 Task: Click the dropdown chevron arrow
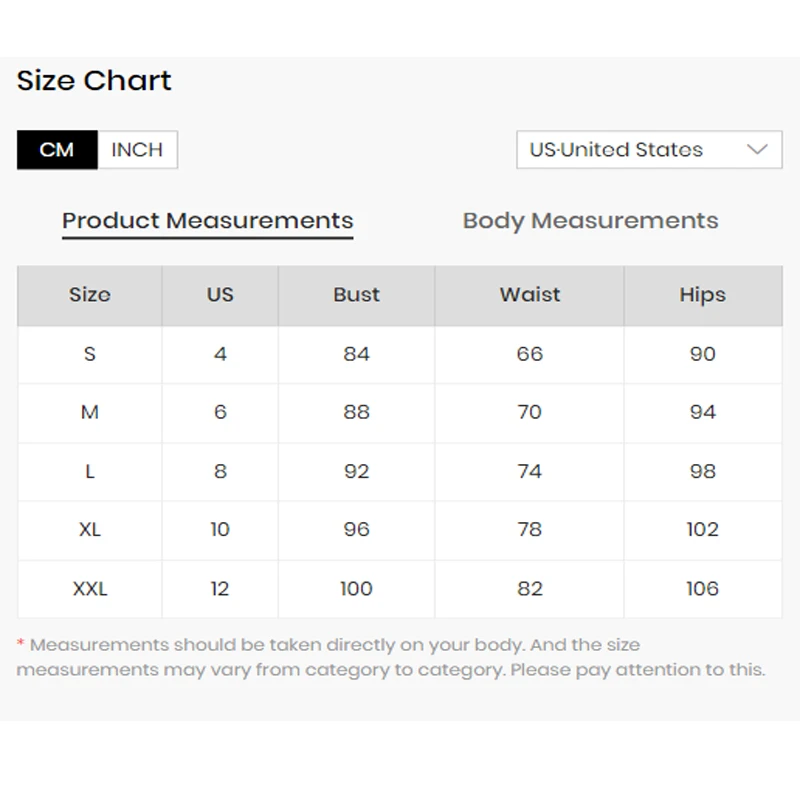tap(757, 150)
